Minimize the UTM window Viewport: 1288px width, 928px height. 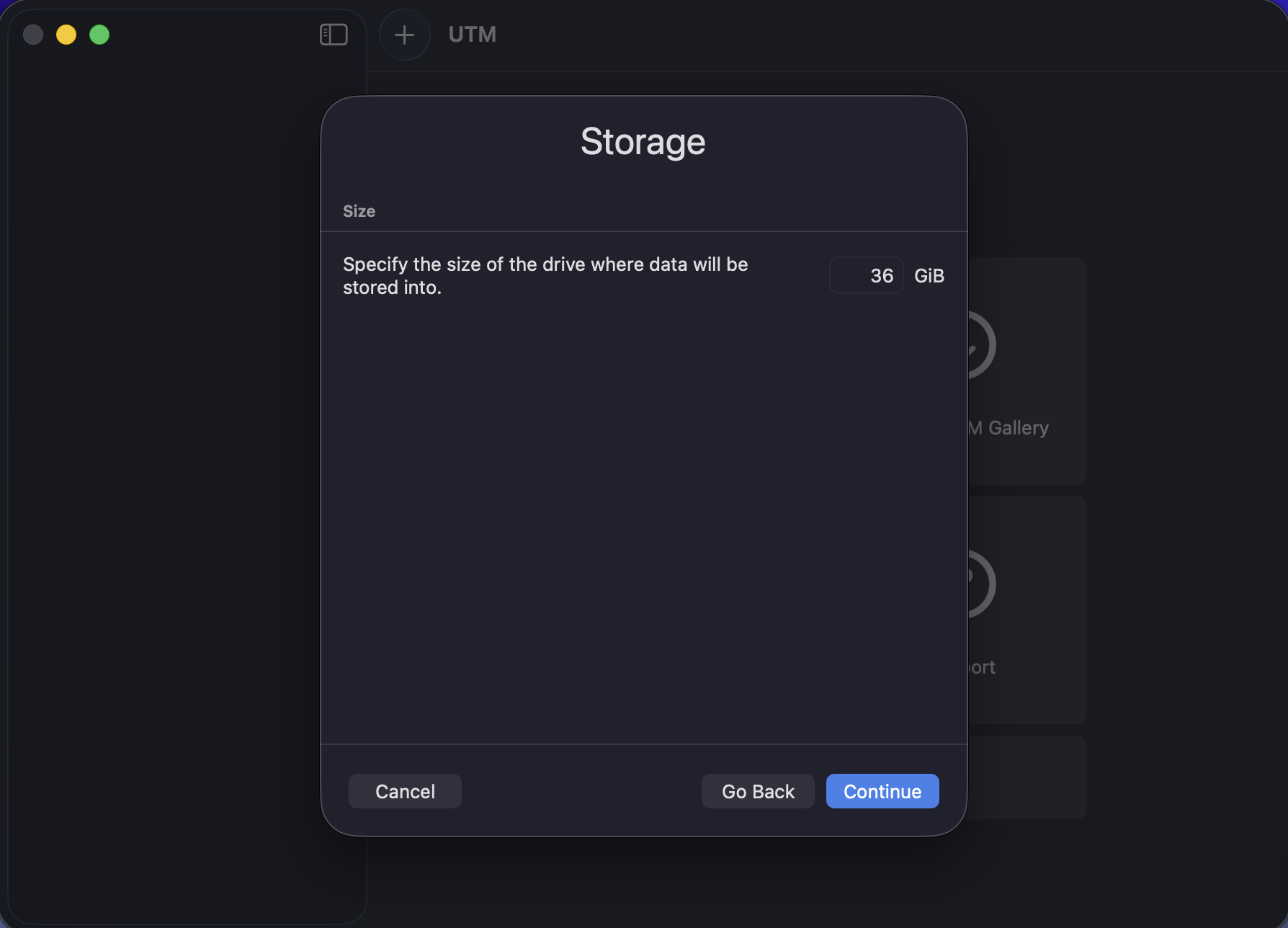point(66,33)
